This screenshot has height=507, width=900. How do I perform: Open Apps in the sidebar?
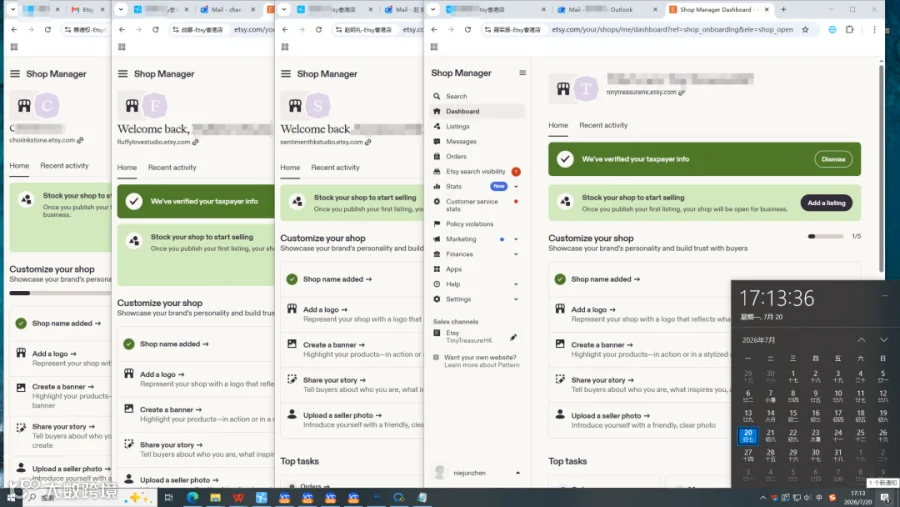tap(453, 269)
